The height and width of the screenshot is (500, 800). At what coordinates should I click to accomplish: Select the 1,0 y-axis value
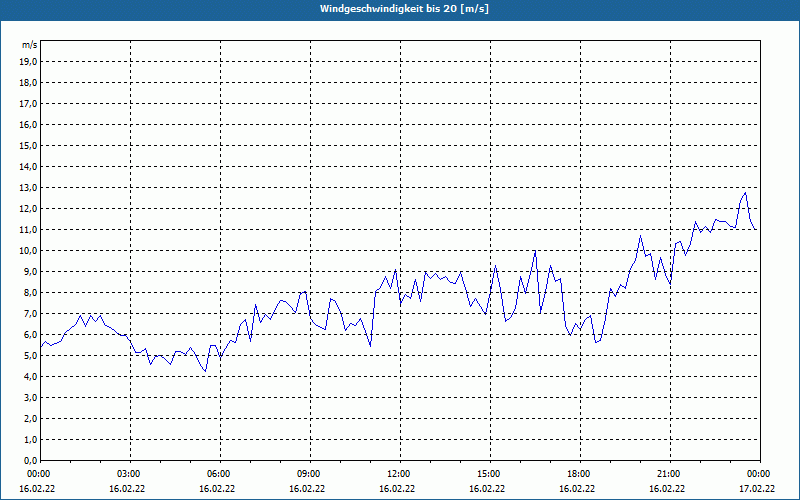click(30, 440)
